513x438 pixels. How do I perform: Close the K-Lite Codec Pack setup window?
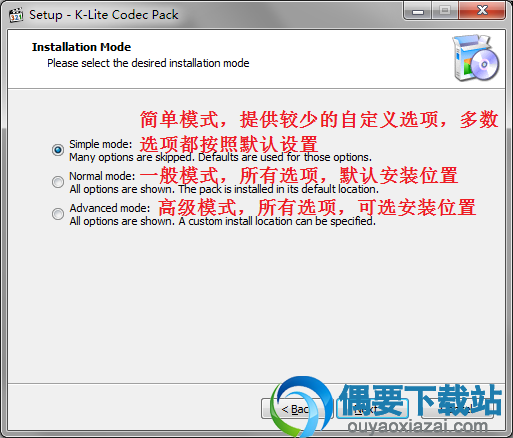coord(482,11)
